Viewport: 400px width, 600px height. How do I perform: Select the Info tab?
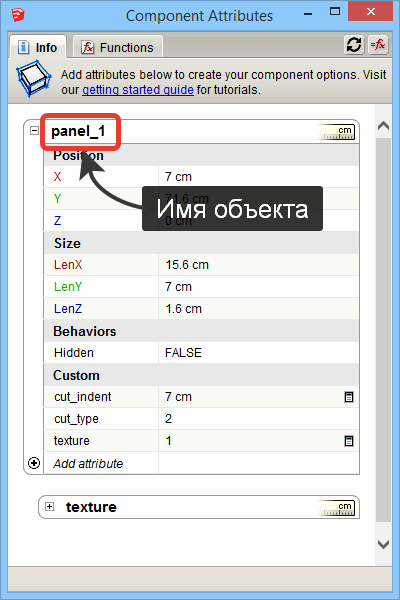coord(38,47)
